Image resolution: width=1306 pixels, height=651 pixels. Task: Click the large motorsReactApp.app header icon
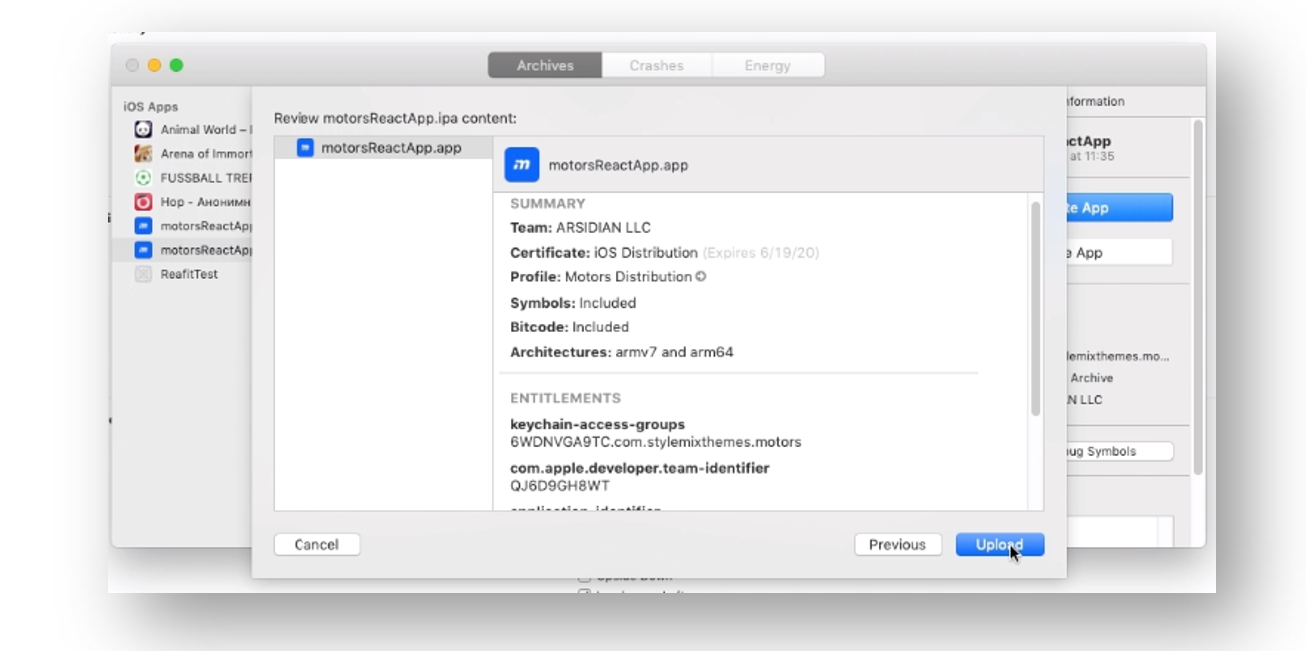[x=521, y=165]
